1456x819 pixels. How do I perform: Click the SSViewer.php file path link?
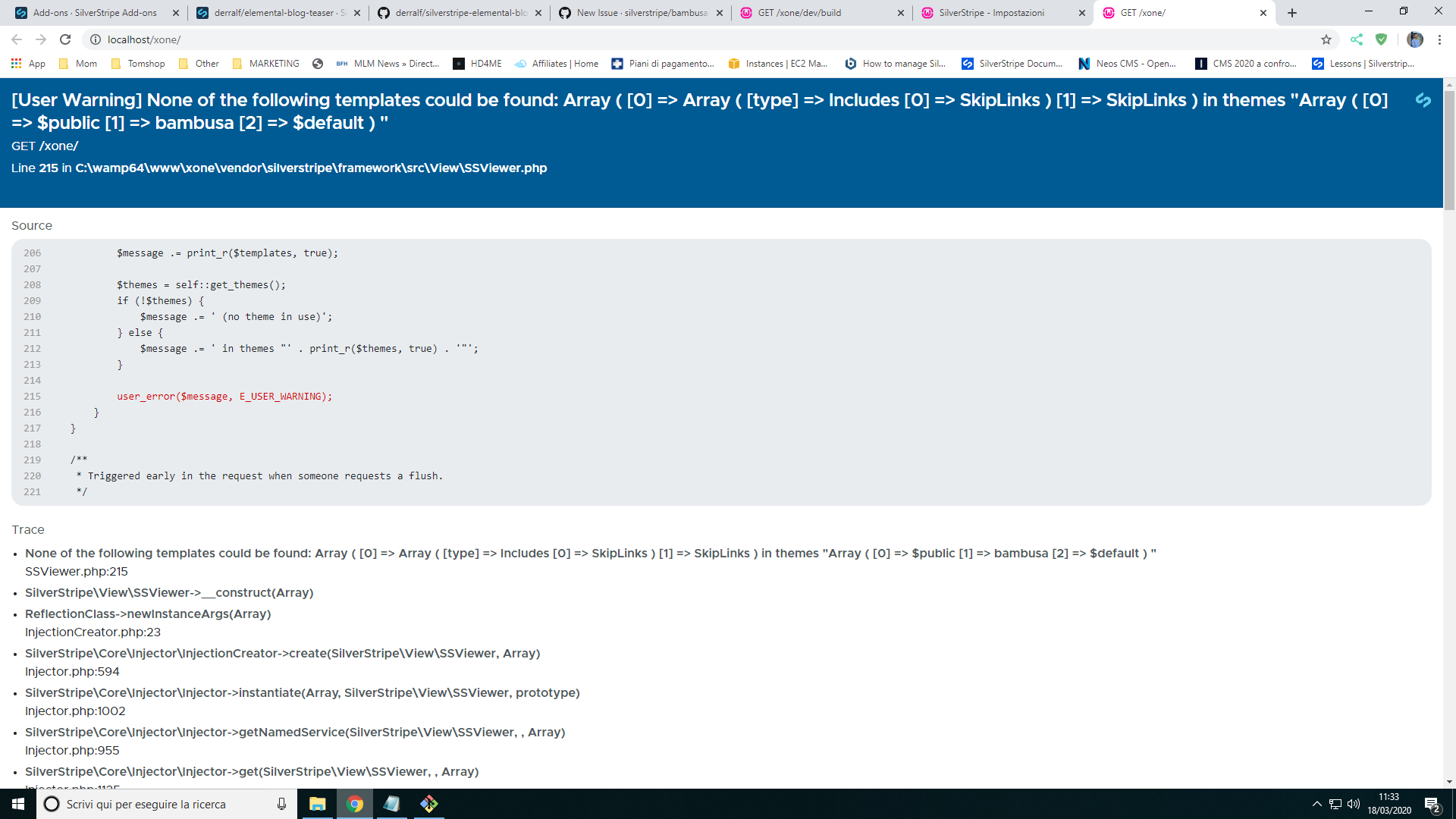[x=311, y=168]
